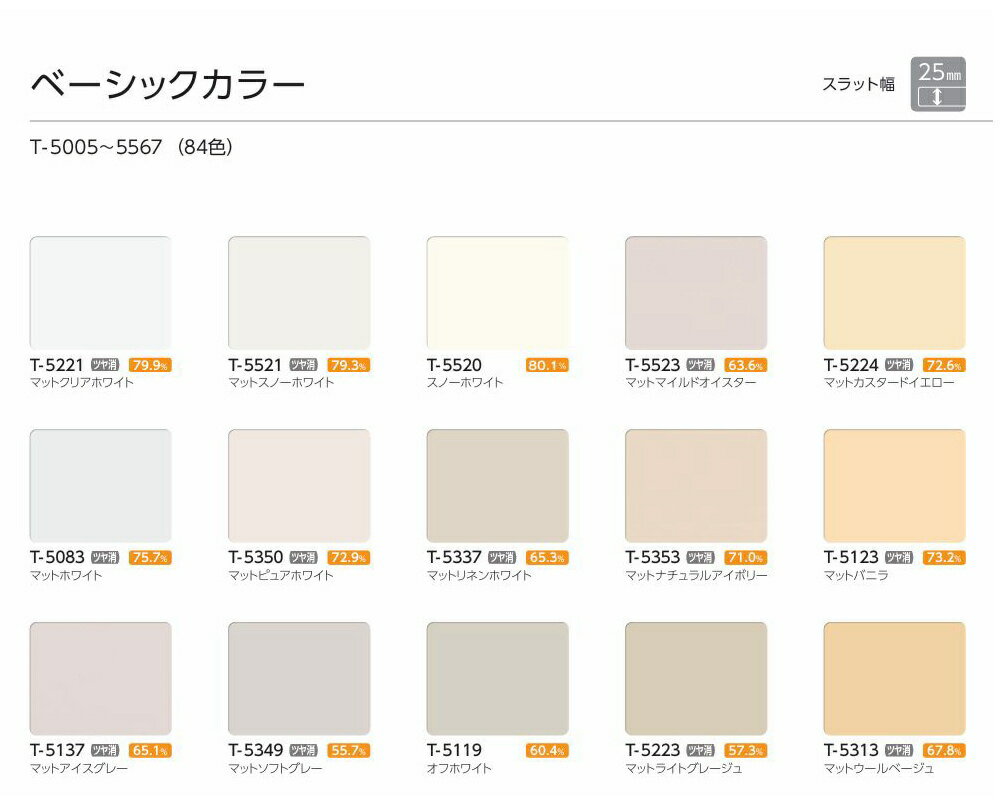Click the ベーシックカラー heading

coord(168,84)
